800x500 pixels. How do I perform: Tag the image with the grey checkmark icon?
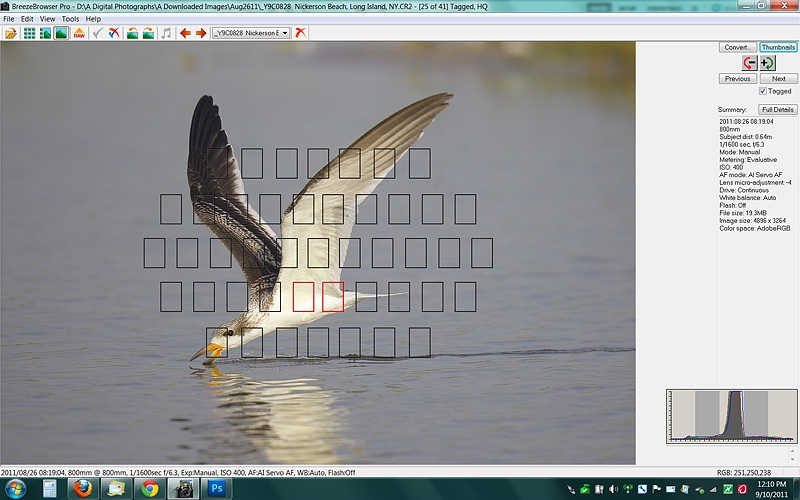tap(98, 33)
